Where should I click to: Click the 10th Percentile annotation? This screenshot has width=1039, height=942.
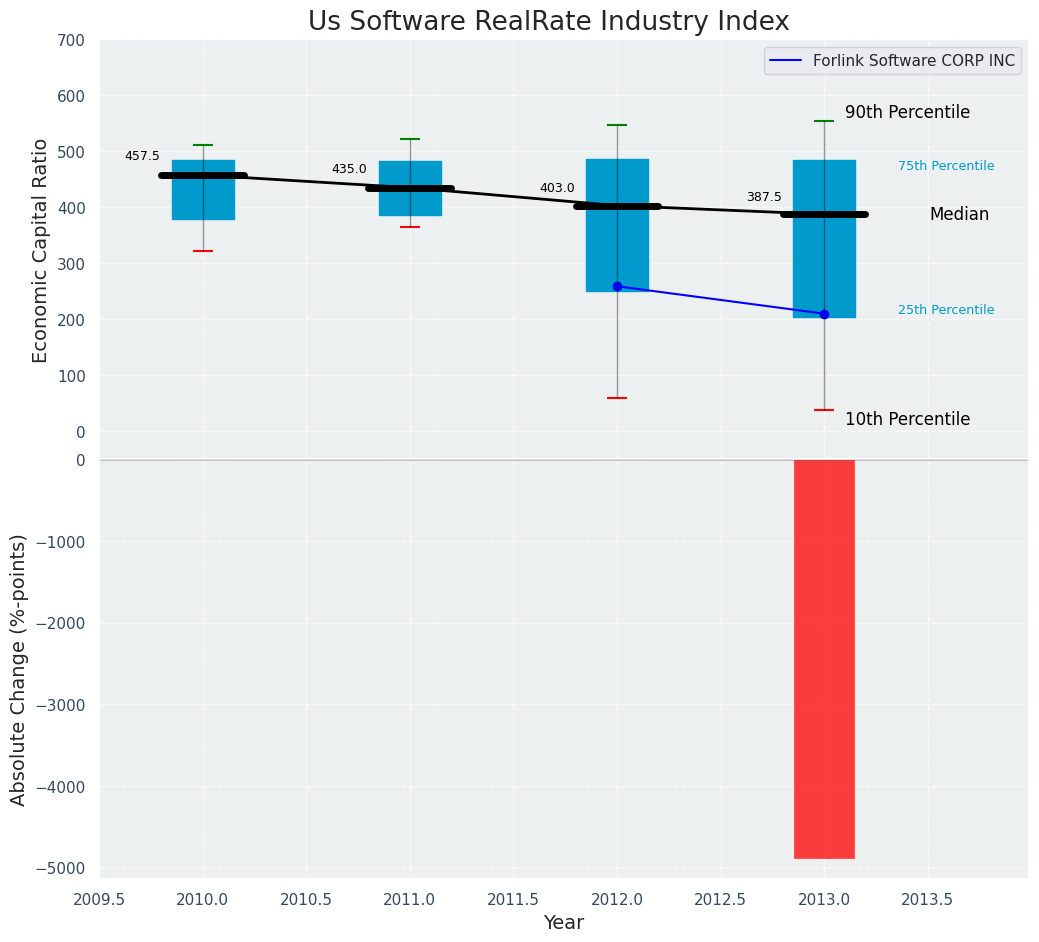907,419
